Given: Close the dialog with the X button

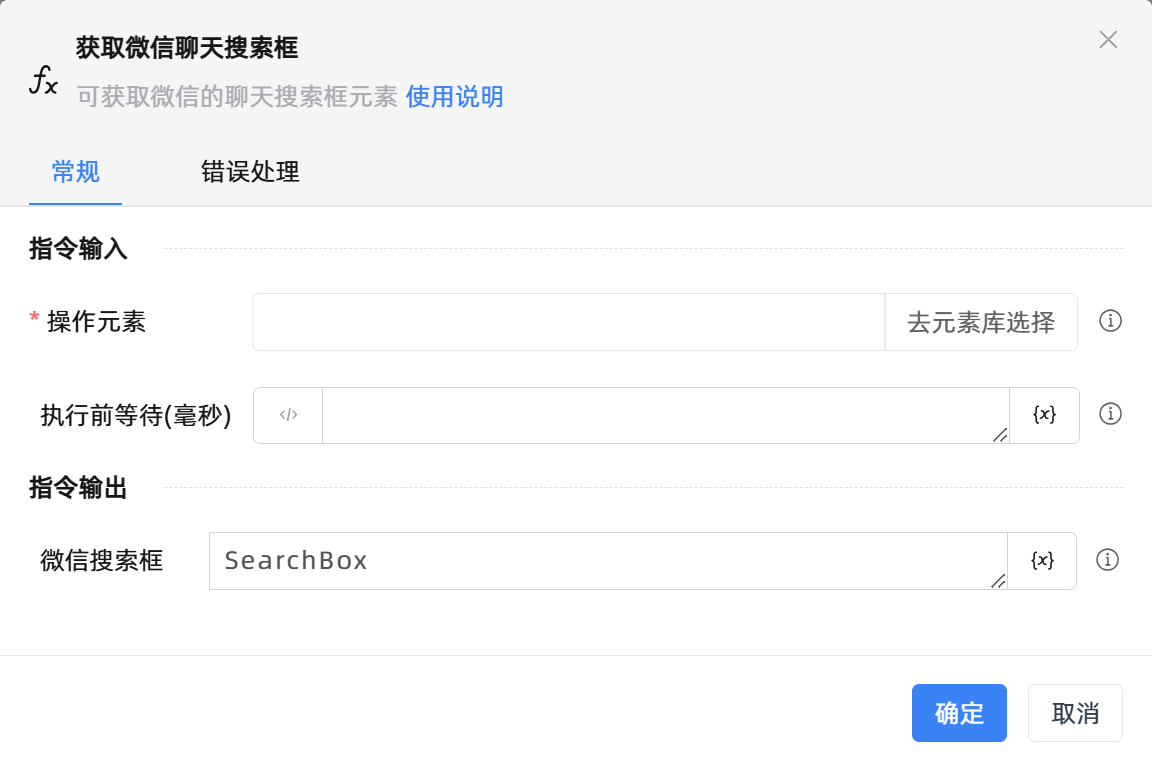Looking at the screenshot, I should point(1108,40).
